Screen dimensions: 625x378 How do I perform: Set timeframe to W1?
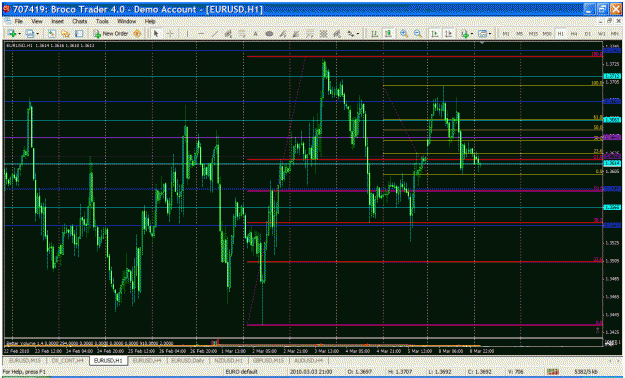click(601, 34)
